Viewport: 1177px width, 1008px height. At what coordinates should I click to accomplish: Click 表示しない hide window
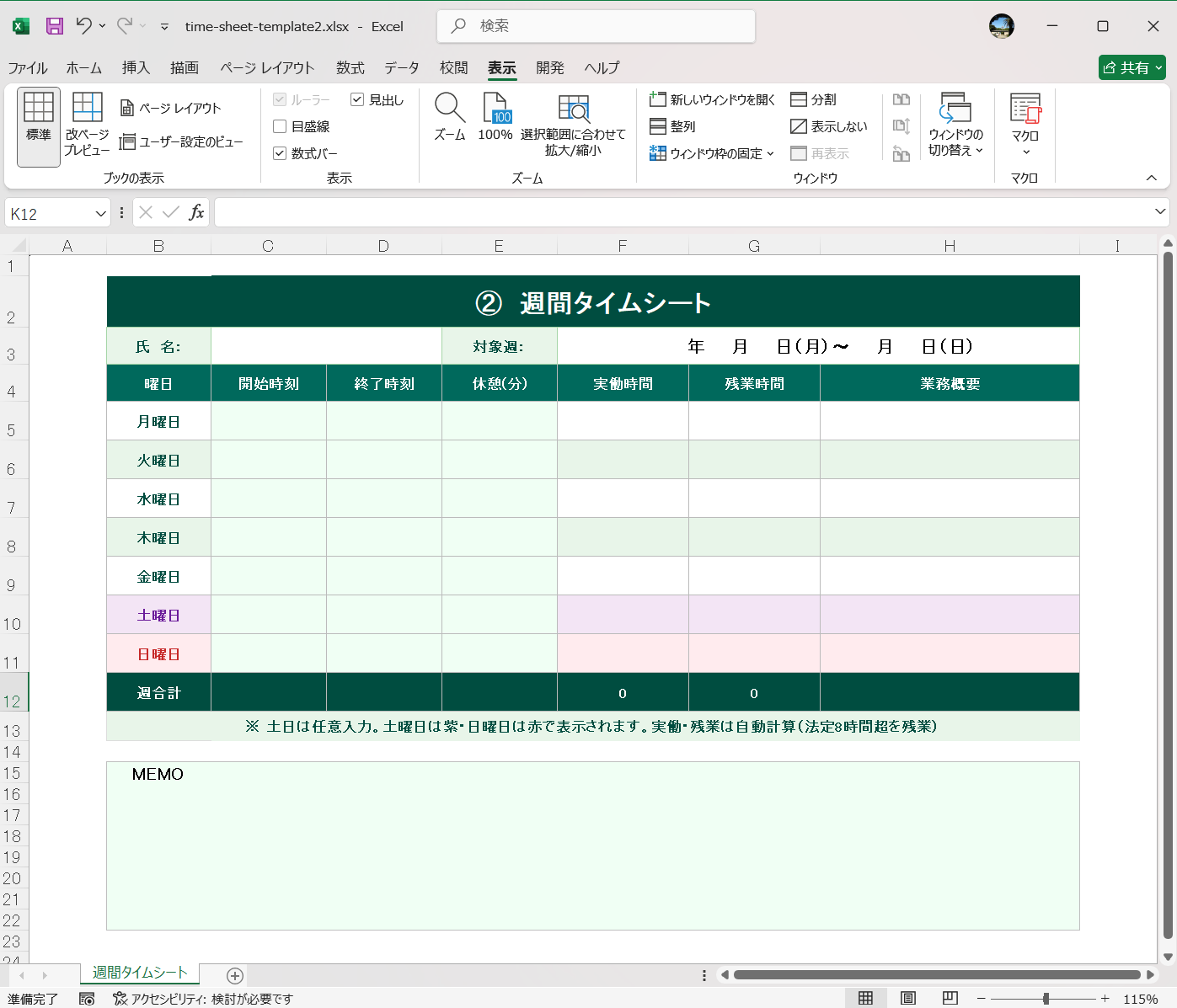[x=829, y=126]
